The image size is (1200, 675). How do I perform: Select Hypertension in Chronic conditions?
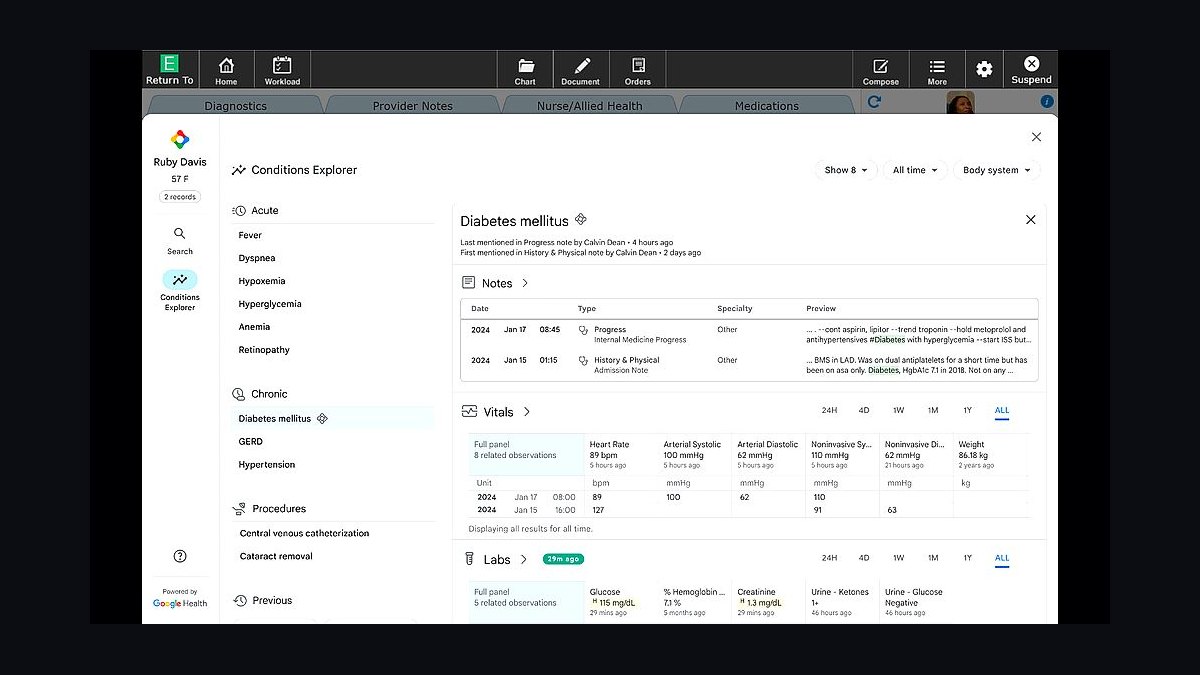[267, 465]
